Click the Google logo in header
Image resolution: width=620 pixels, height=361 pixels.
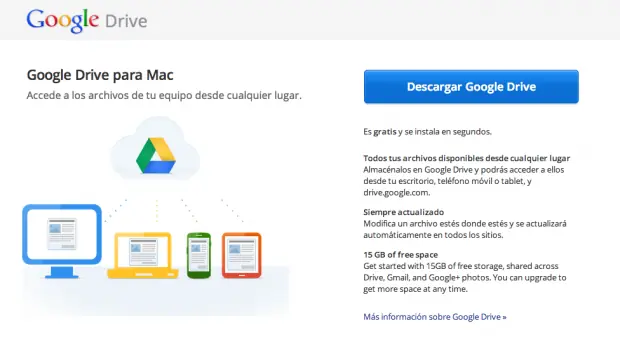(x=62, y=20)
